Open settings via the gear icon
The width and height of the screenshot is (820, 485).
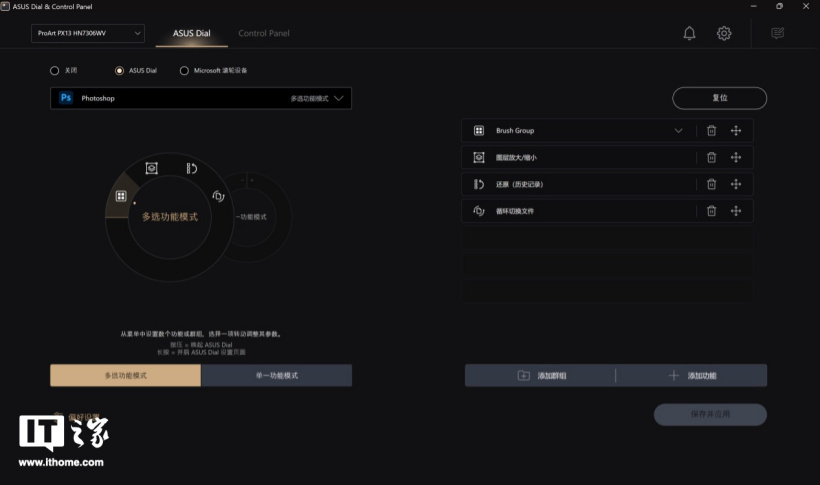[x=724, y=34]
